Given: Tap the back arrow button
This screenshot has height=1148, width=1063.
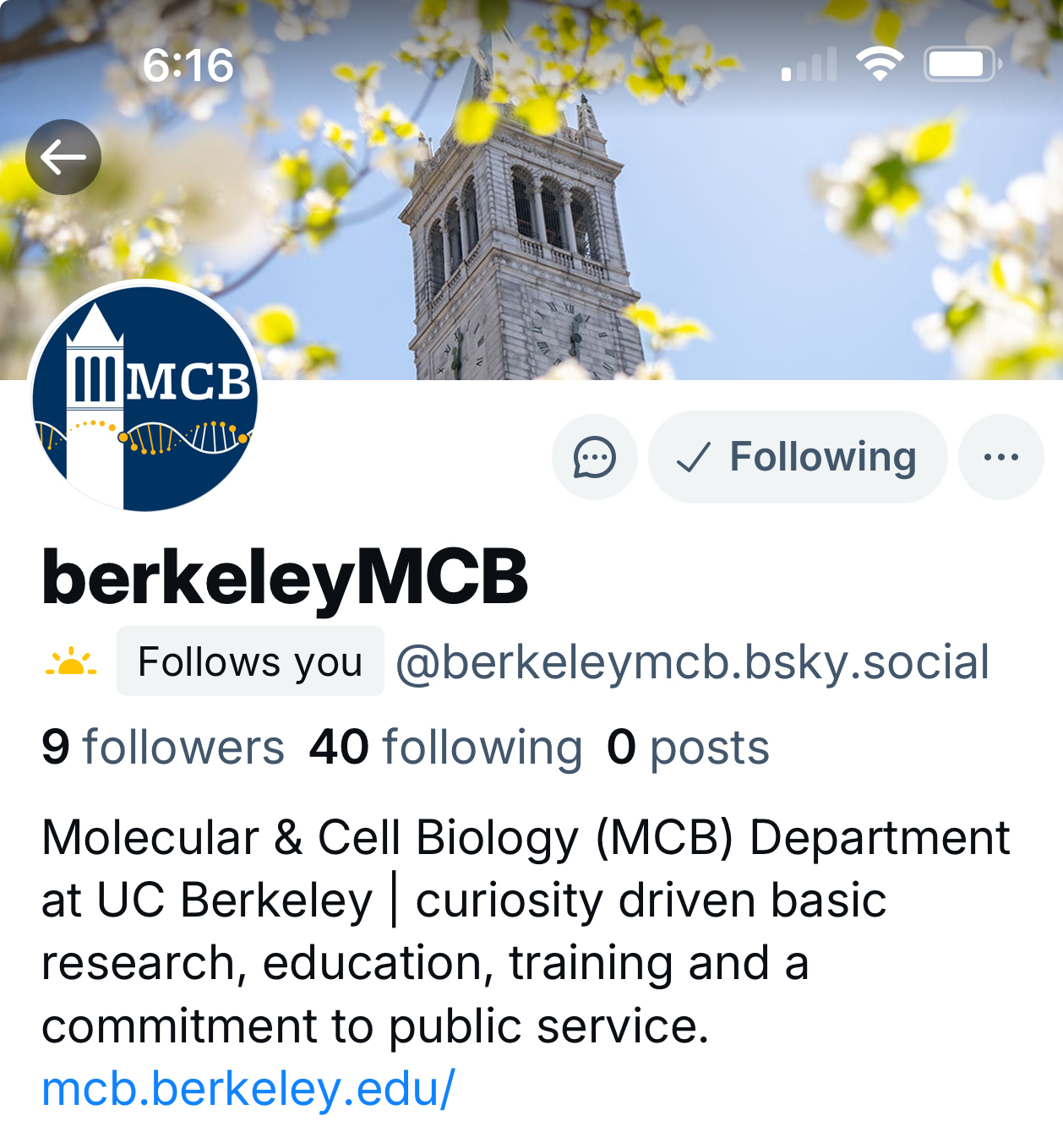Looking at the screenshot, I should click(x=63, y=157).
